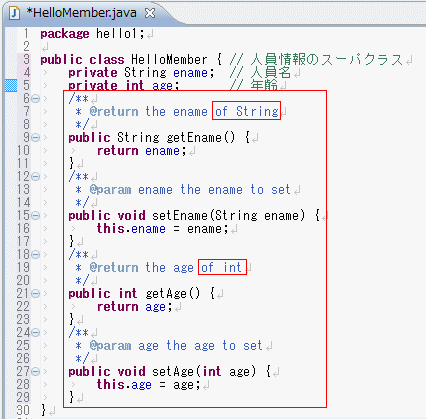
Task: Click 'this.ename' on line 16
Action: (131, 229)
